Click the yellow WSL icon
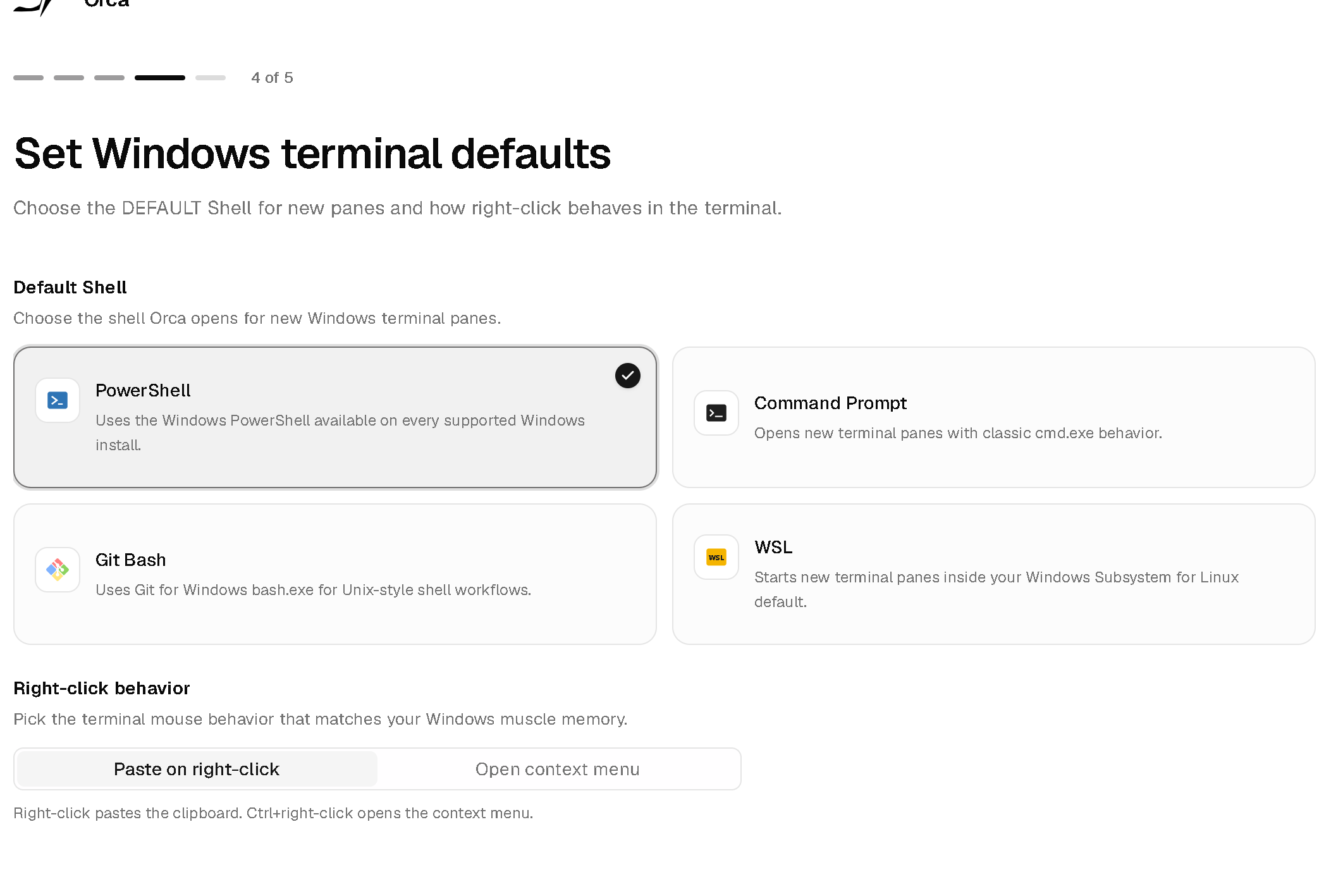The height and width of the screenshot is (896, 1343). pos(716,557)
